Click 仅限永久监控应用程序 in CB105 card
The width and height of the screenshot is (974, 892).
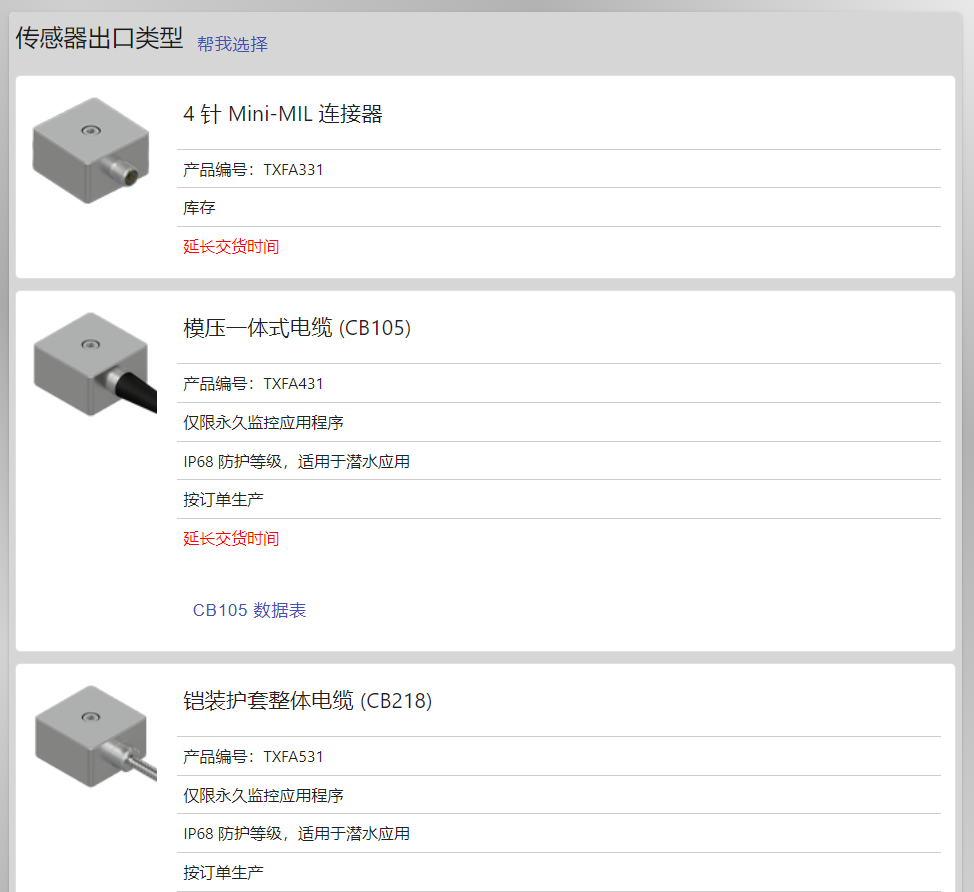pos(263,422)
